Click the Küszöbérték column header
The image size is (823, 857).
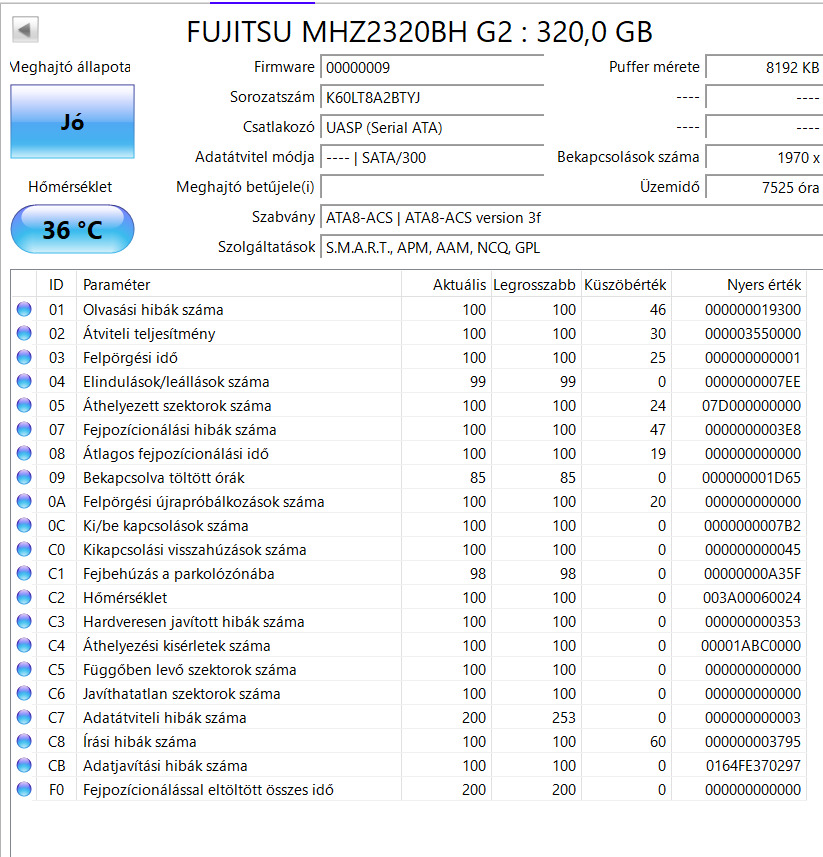(625, 285)
